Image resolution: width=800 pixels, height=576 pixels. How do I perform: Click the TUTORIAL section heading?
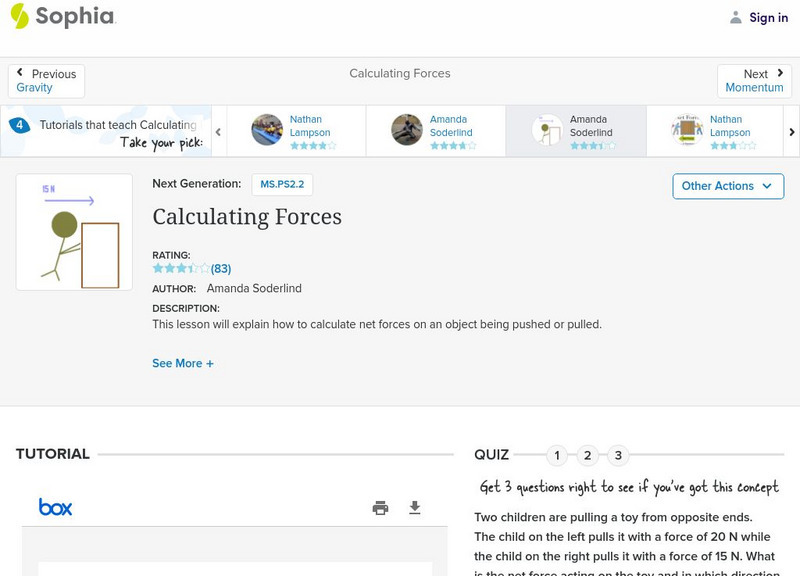coord(53,454)
